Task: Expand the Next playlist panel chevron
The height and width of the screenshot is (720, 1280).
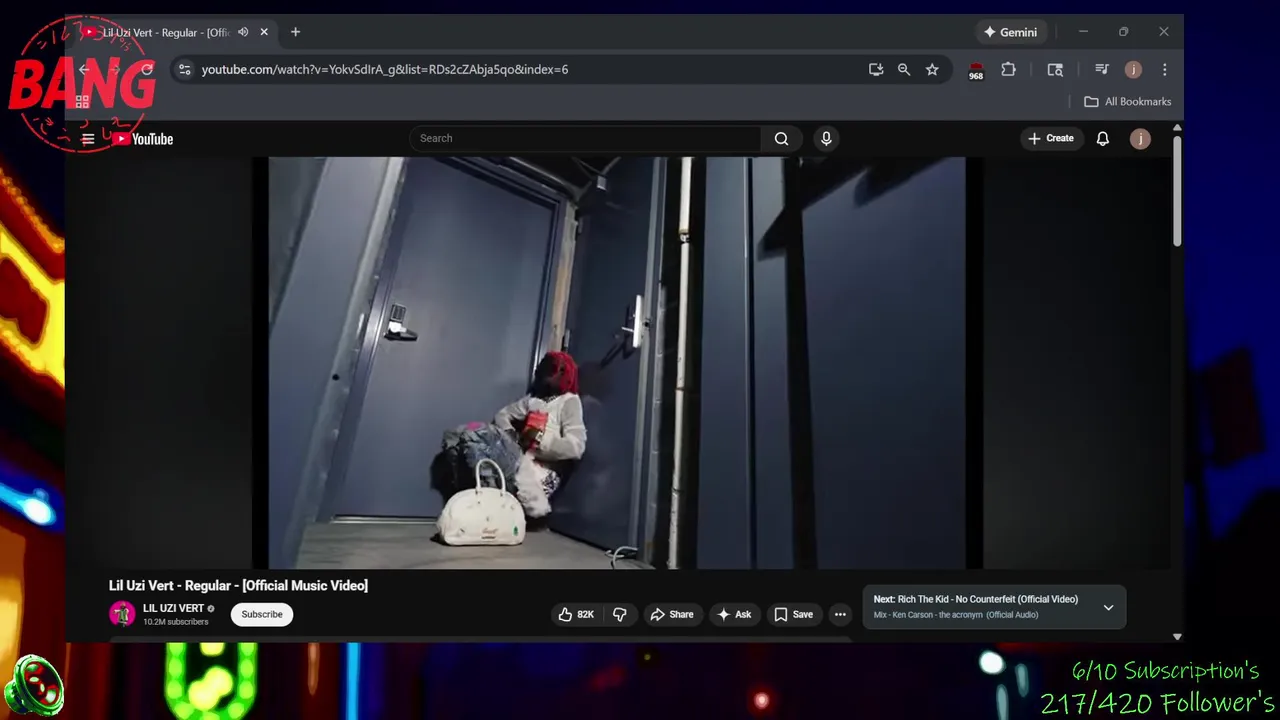Action: click(x=1108, y=607)
